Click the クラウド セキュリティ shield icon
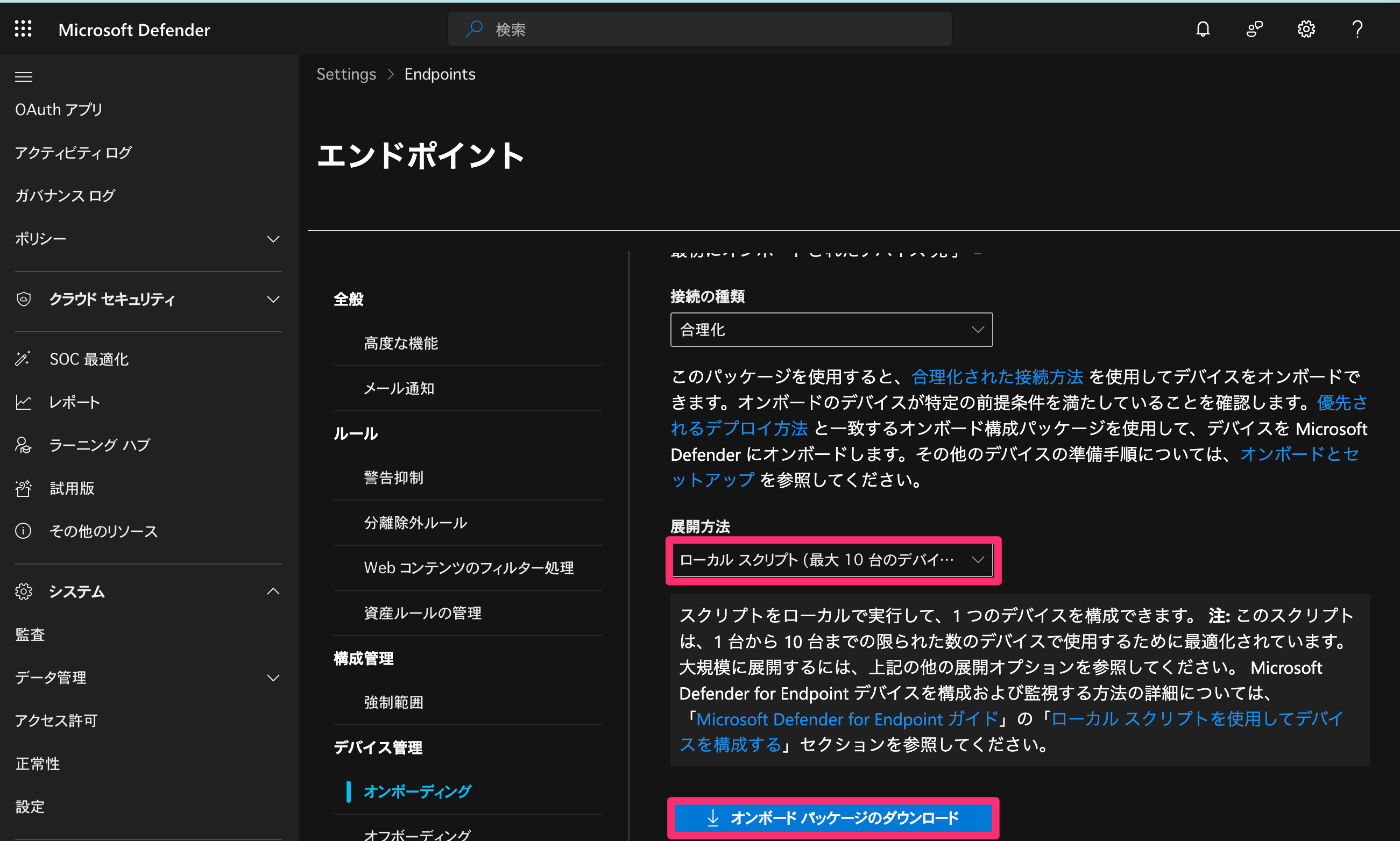This screenshot has width=1400, height=841. click(x=24, y=299)
